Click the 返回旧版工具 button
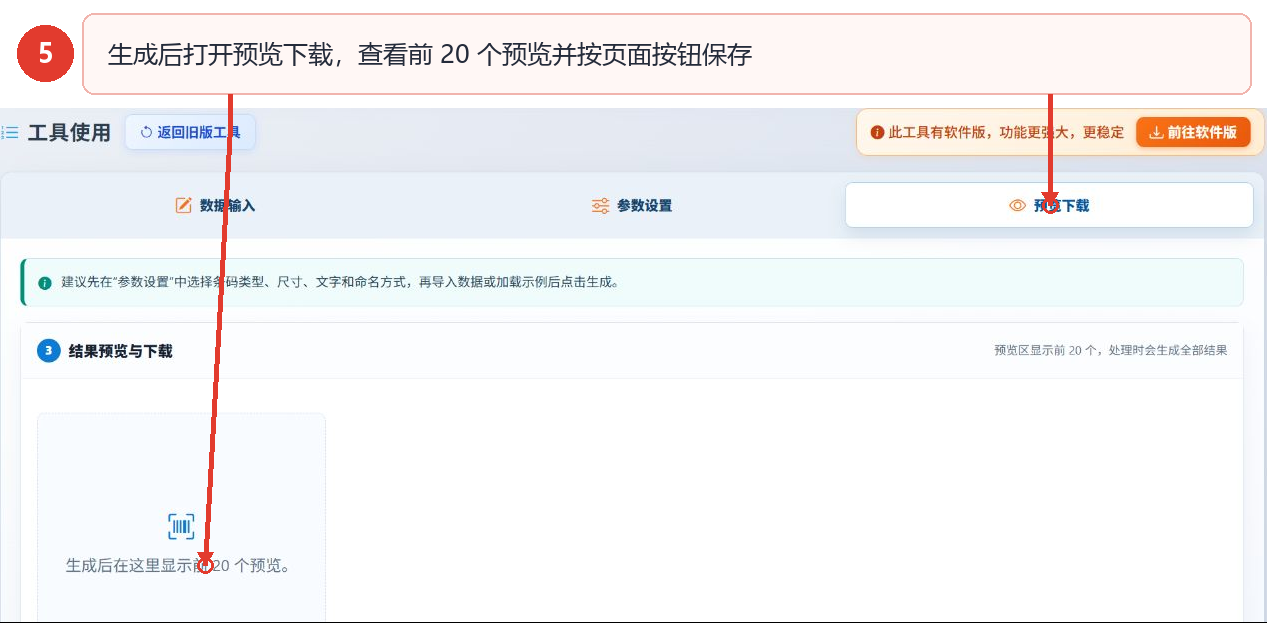Image resolution: width=1267 pixels, height=623 pixels. coord(190,132)
